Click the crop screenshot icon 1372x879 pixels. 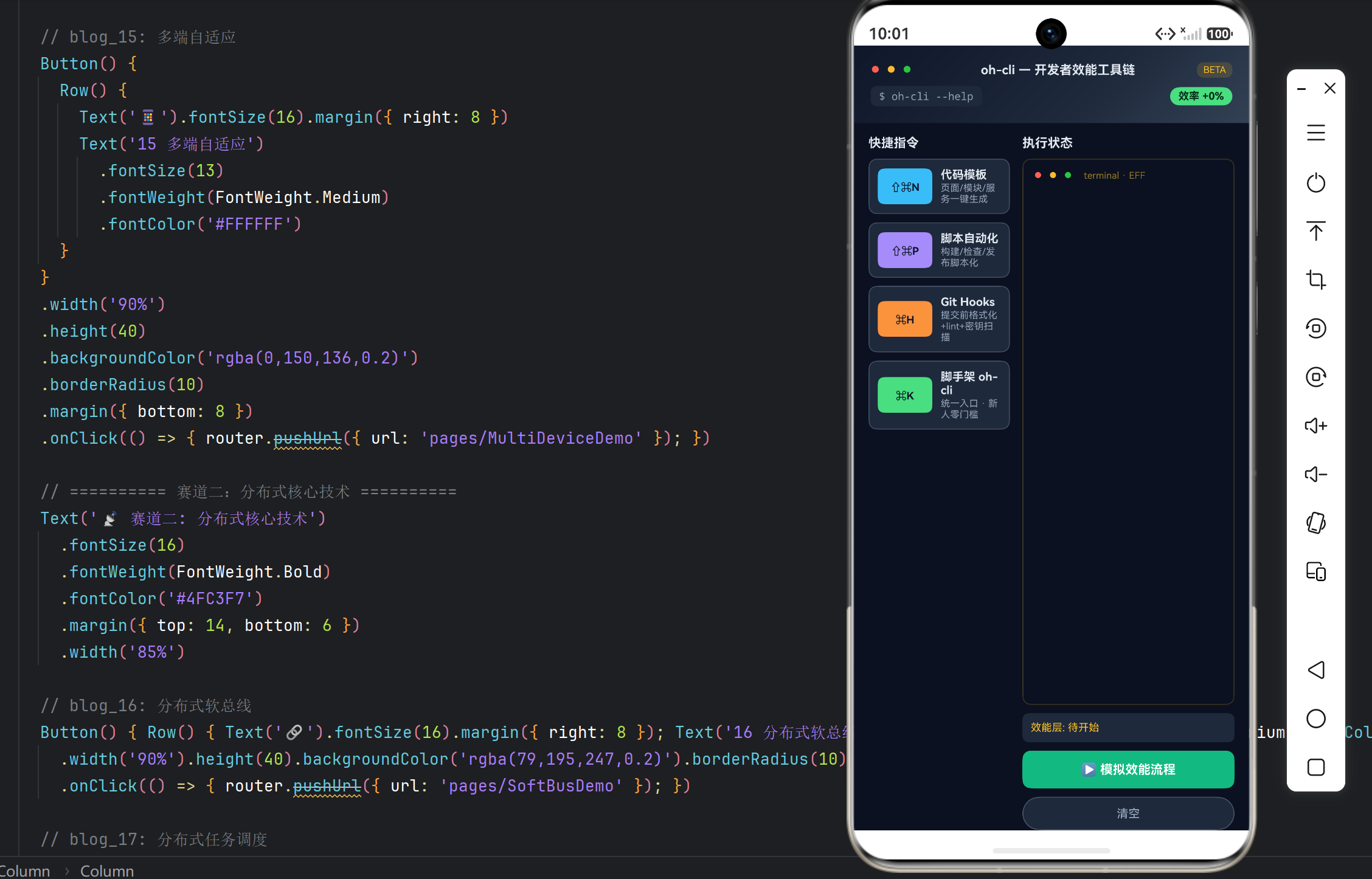coord(1315,280)
